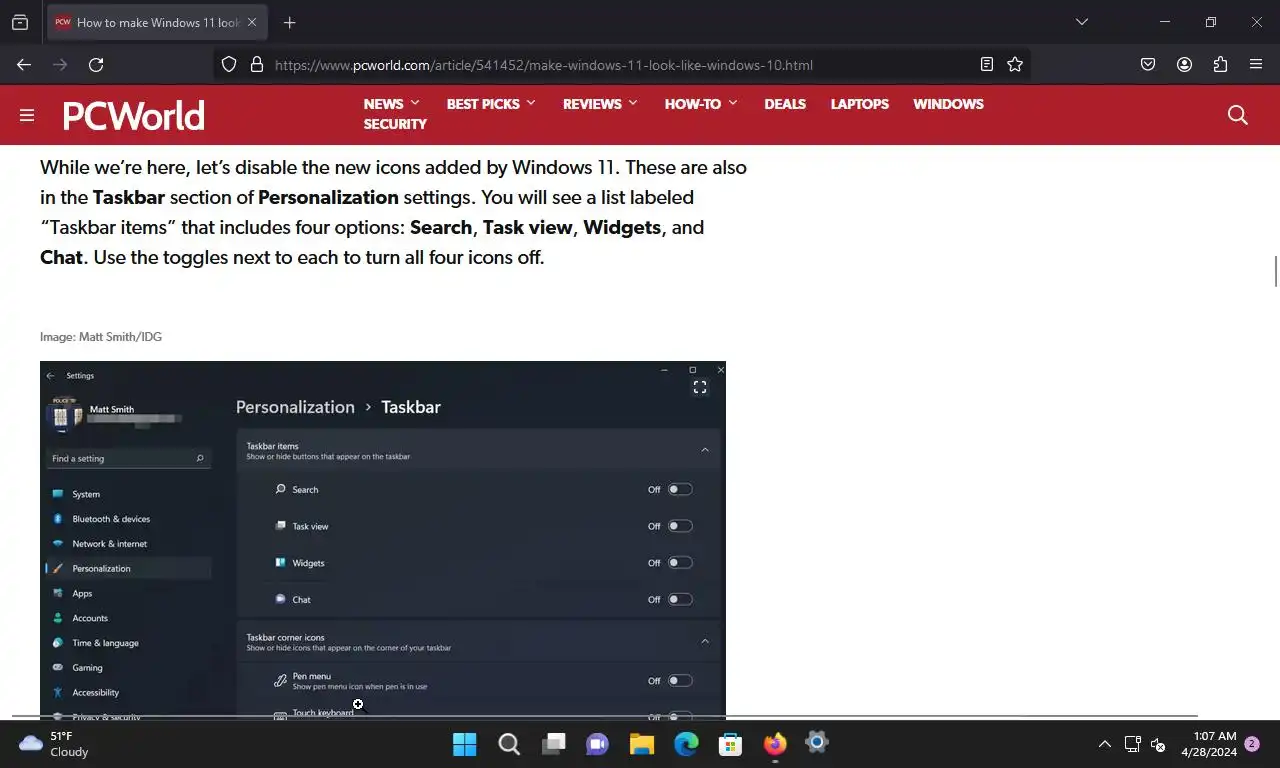
Task: Open Pocket save icon
Action: (x=1148, y=64)
